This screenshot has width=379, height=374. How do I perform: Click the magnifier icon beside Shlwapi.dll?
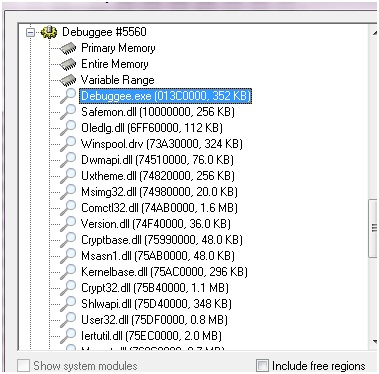click(68, 304)
